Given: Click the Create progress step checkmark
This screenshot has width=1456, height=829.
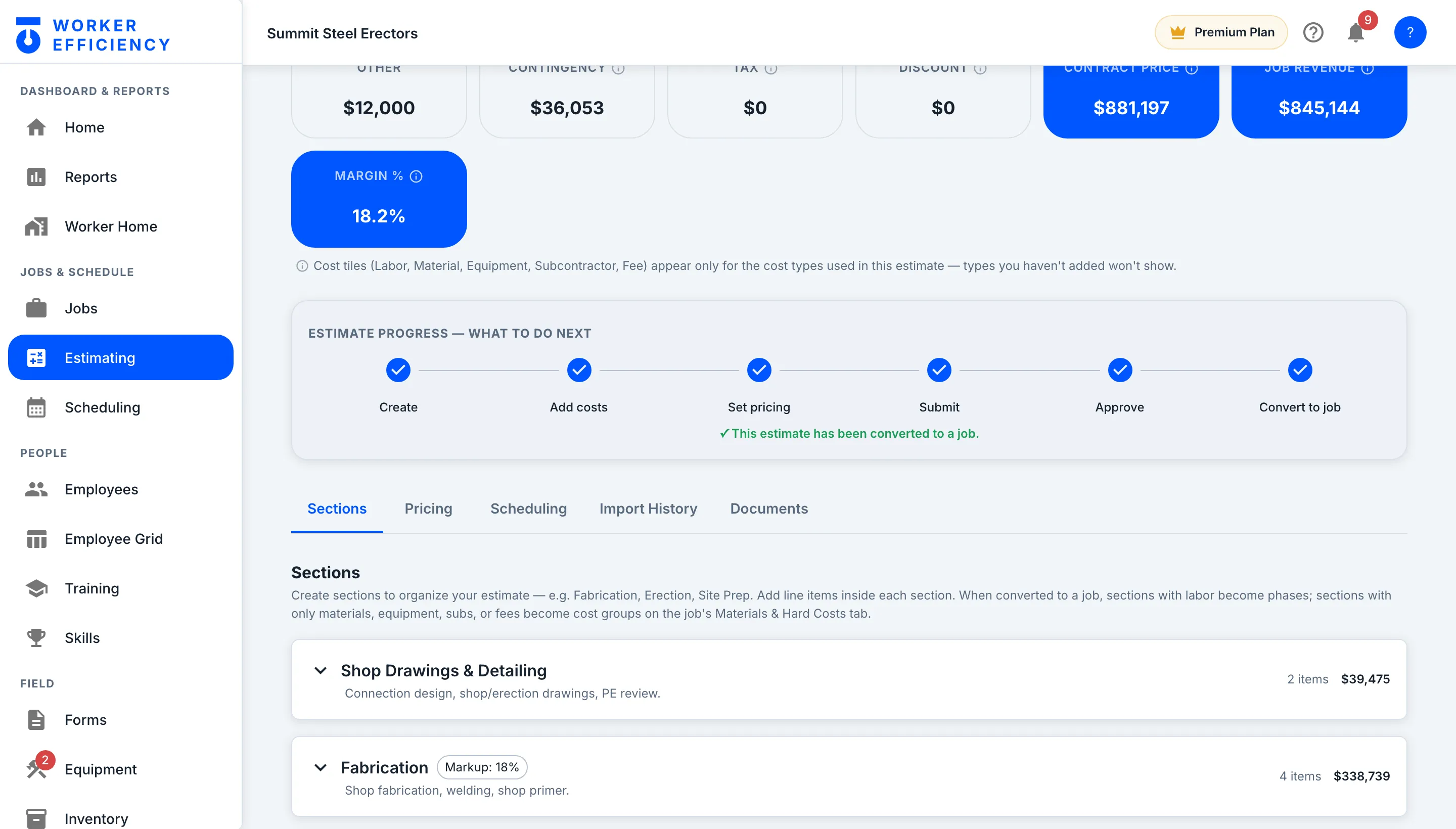Looking at the screenshot, I should 398,371.
